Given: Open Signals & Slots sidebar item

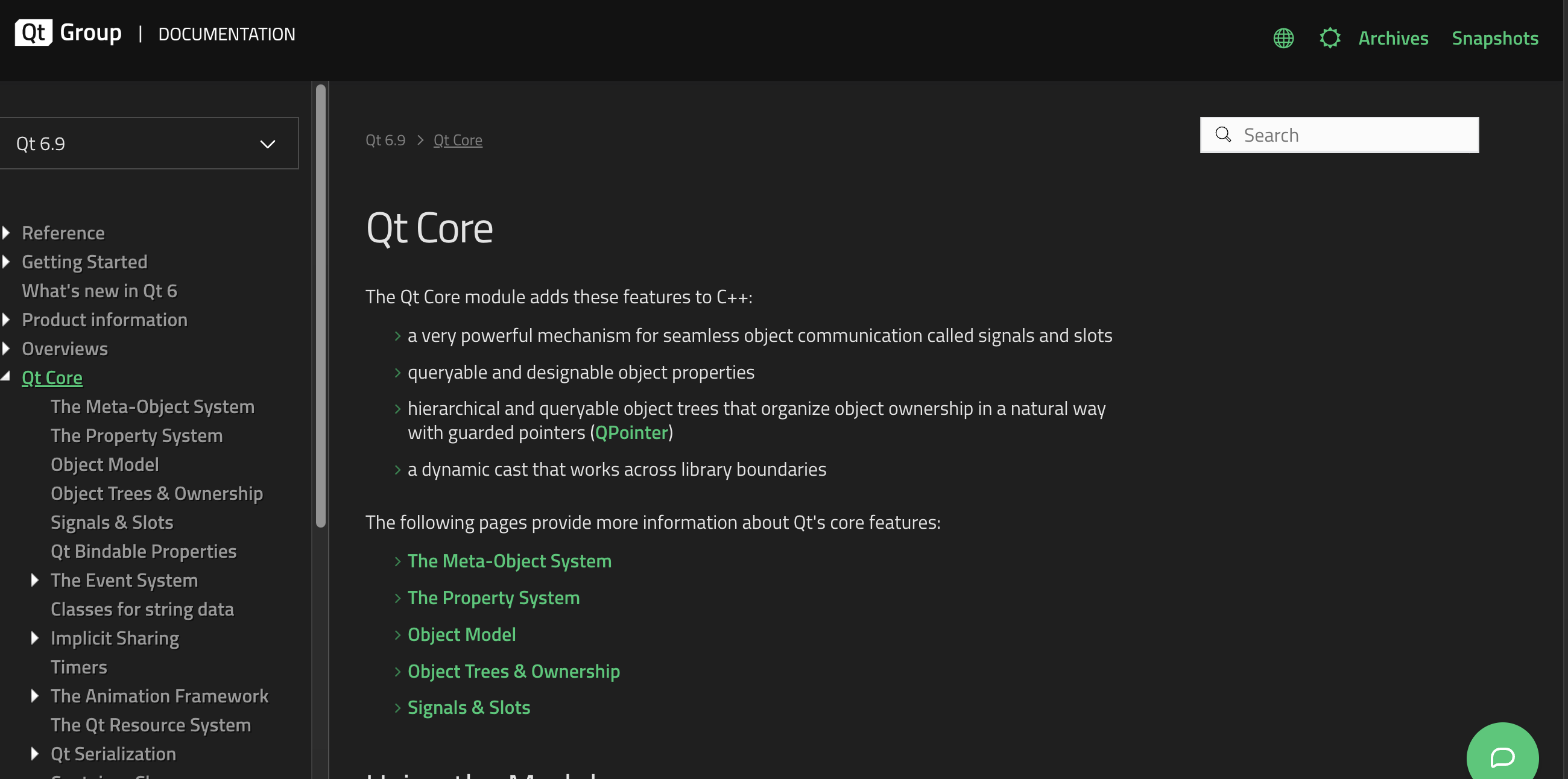Looking at the screenshot, I should [112, 522].
